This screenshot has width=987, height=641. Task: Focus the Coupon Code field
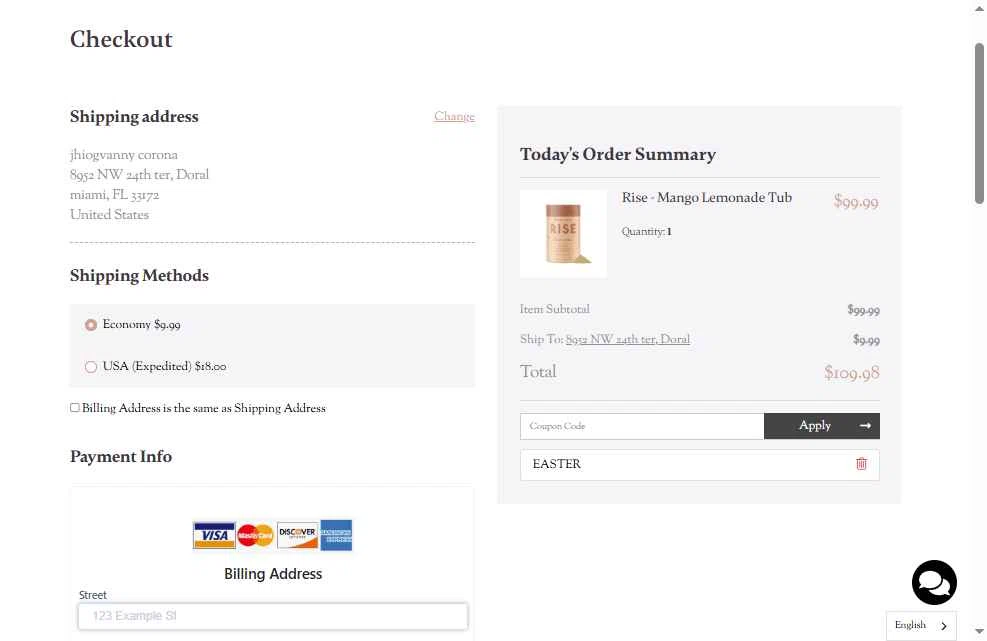642,426
